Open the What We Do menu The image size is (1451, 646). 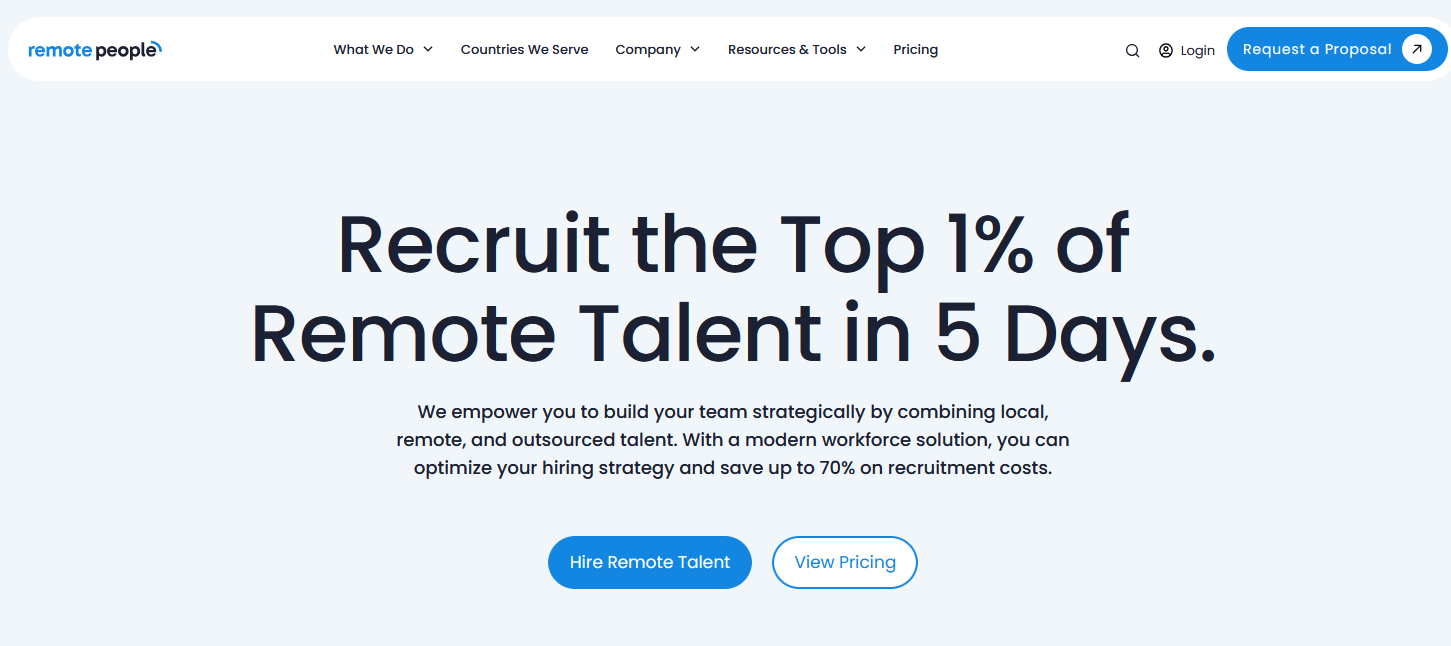(373, 49)
